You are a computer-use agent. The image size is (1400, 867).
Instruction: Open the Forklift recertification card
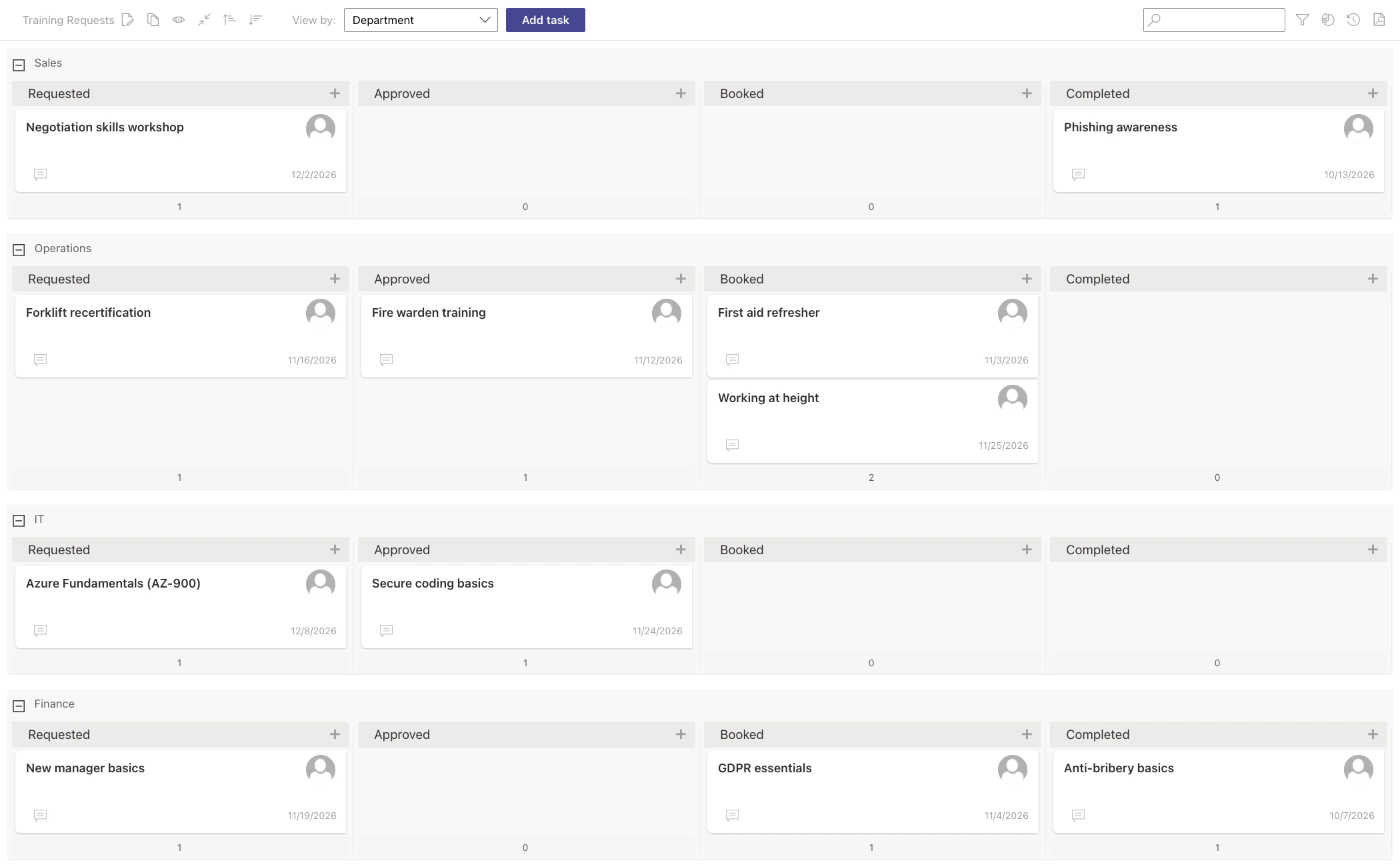(181, 336)
